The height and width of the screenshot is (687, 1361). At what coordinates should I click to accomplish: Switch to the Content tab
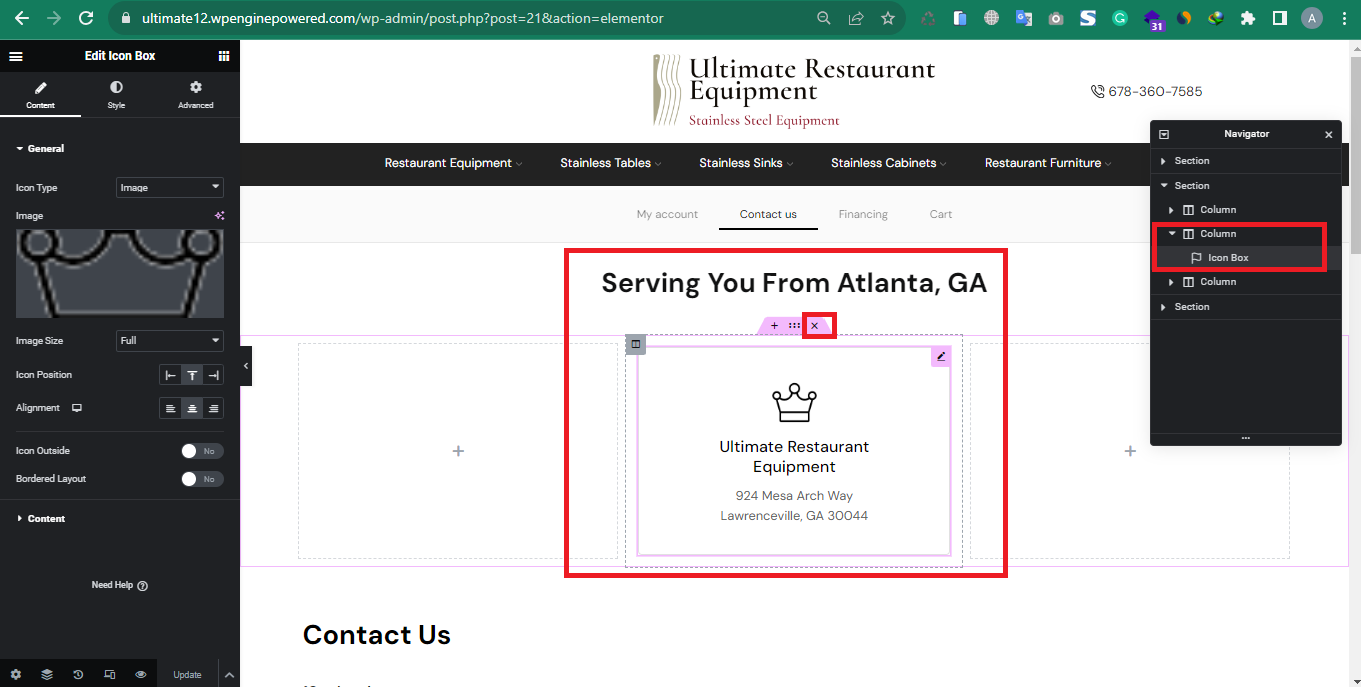[x=40, y=95]
